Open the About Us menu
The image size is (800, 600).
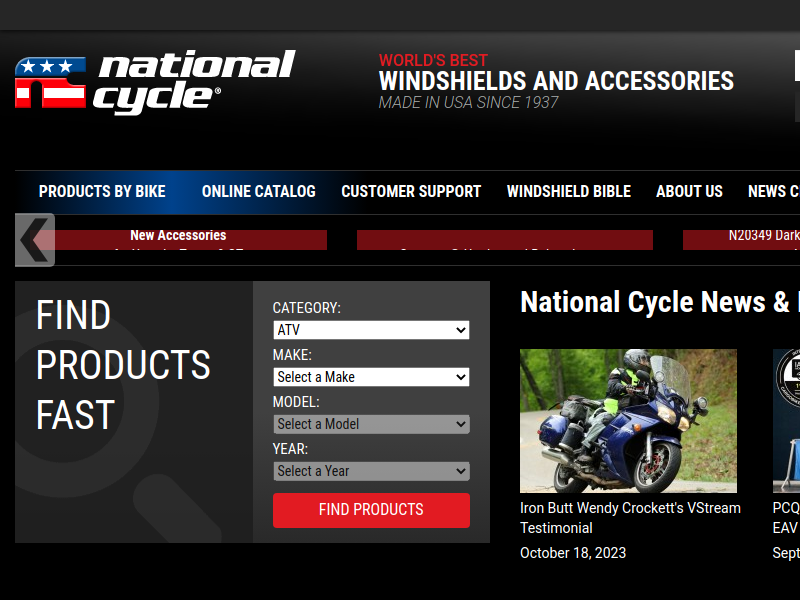tap(689, 191)
